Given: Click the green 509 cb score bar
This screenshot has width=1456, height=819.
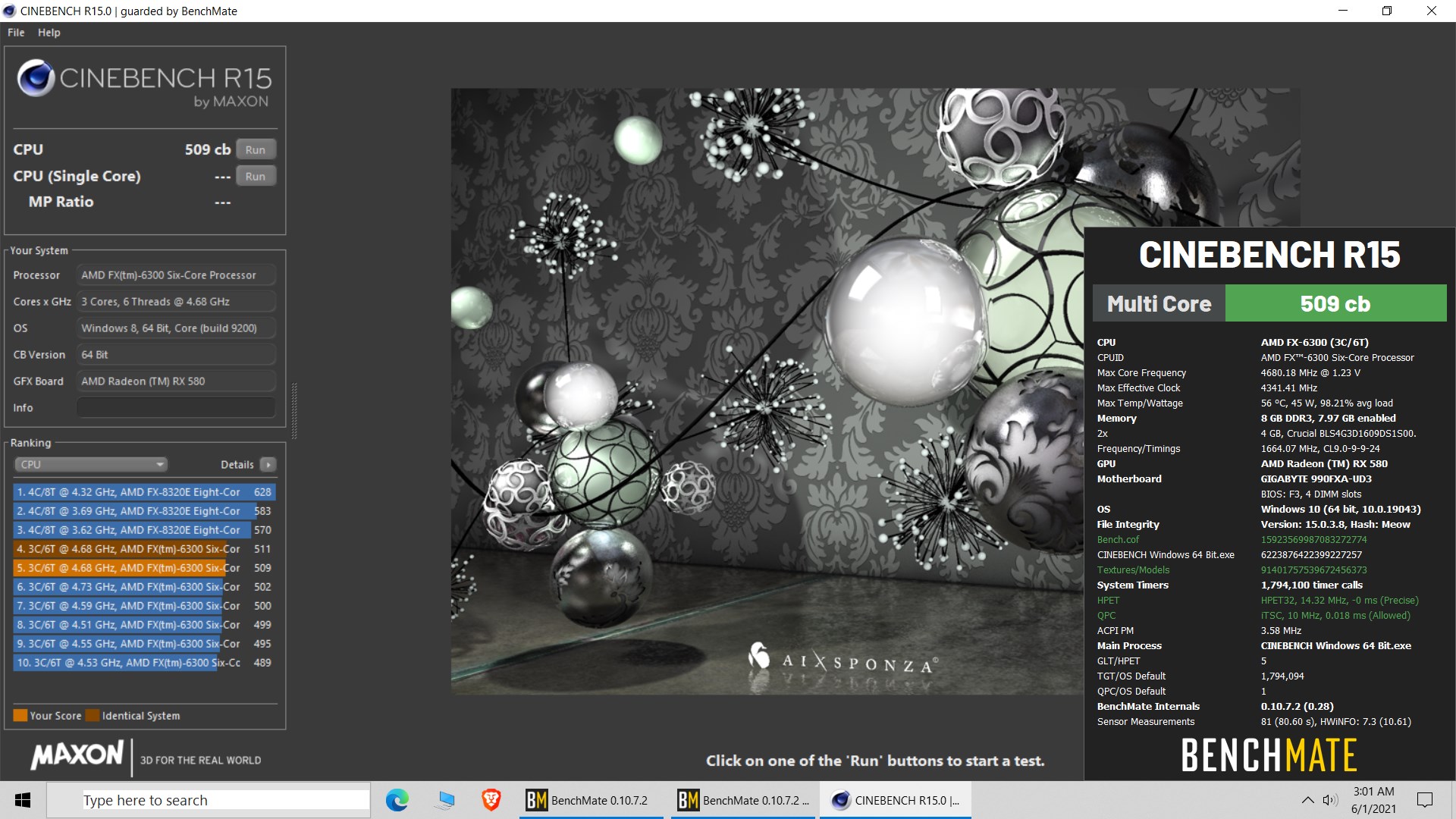Looking at the screenshot, I should pos(1335,303).
